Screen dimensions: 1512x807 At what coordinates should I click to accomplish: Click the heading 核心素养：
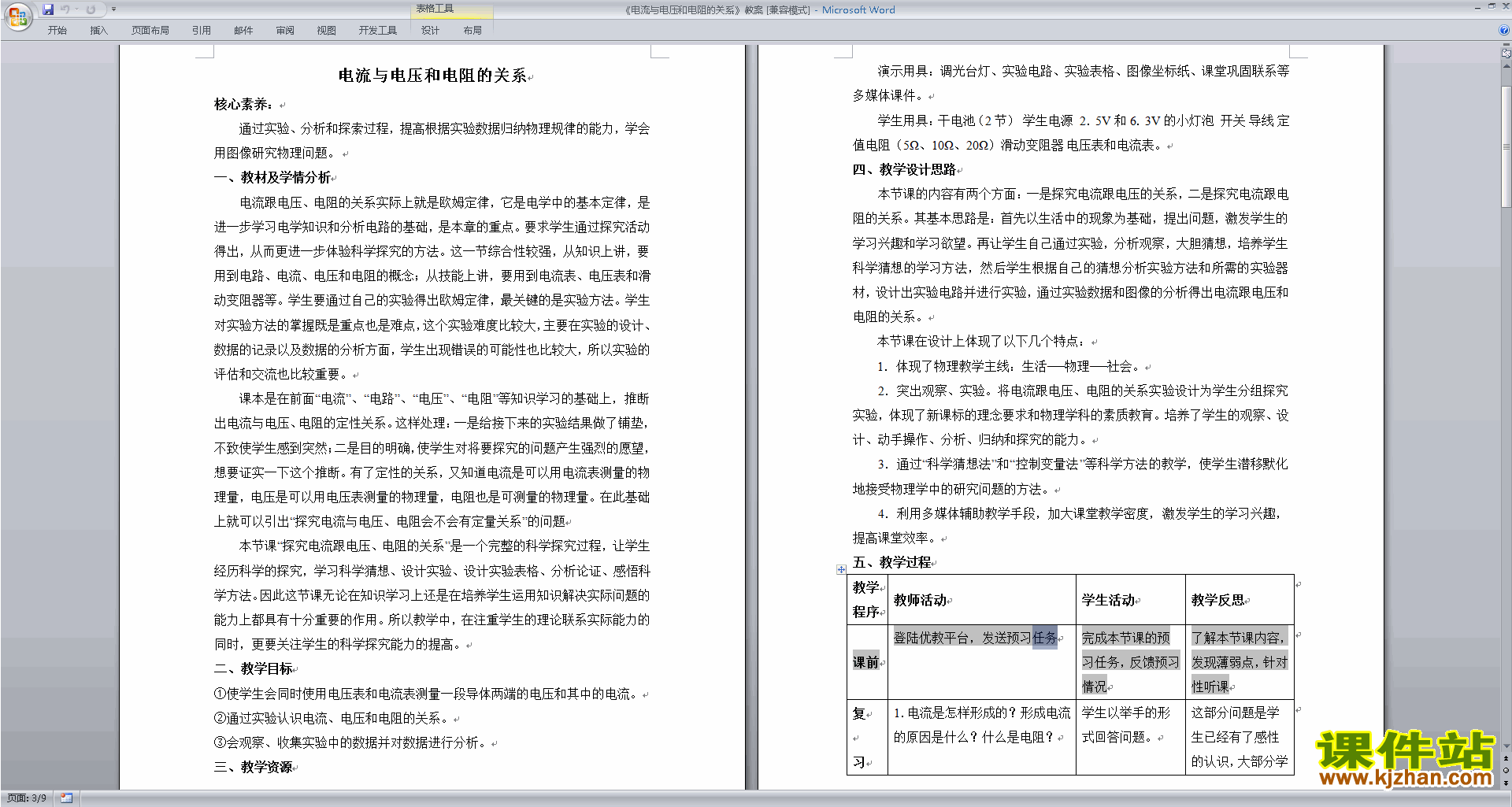[243, 104]
